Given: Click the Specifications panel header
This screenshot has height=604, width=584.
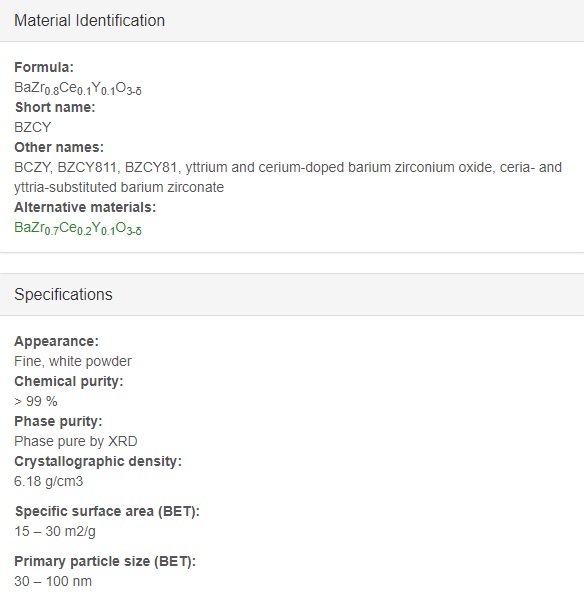Looking at the screenshot, I should coord(292,295).
